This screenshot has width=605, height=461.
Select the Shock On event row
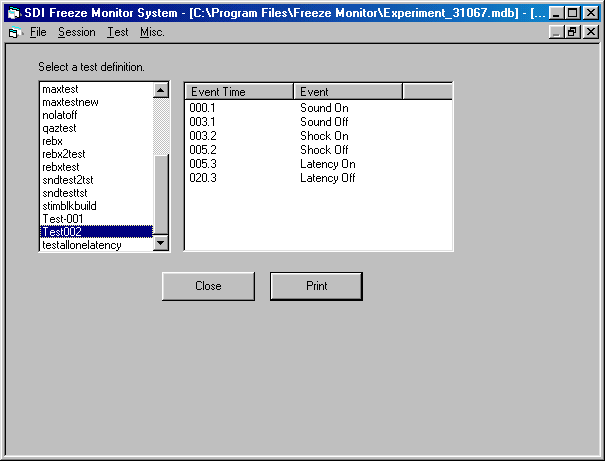324,136
